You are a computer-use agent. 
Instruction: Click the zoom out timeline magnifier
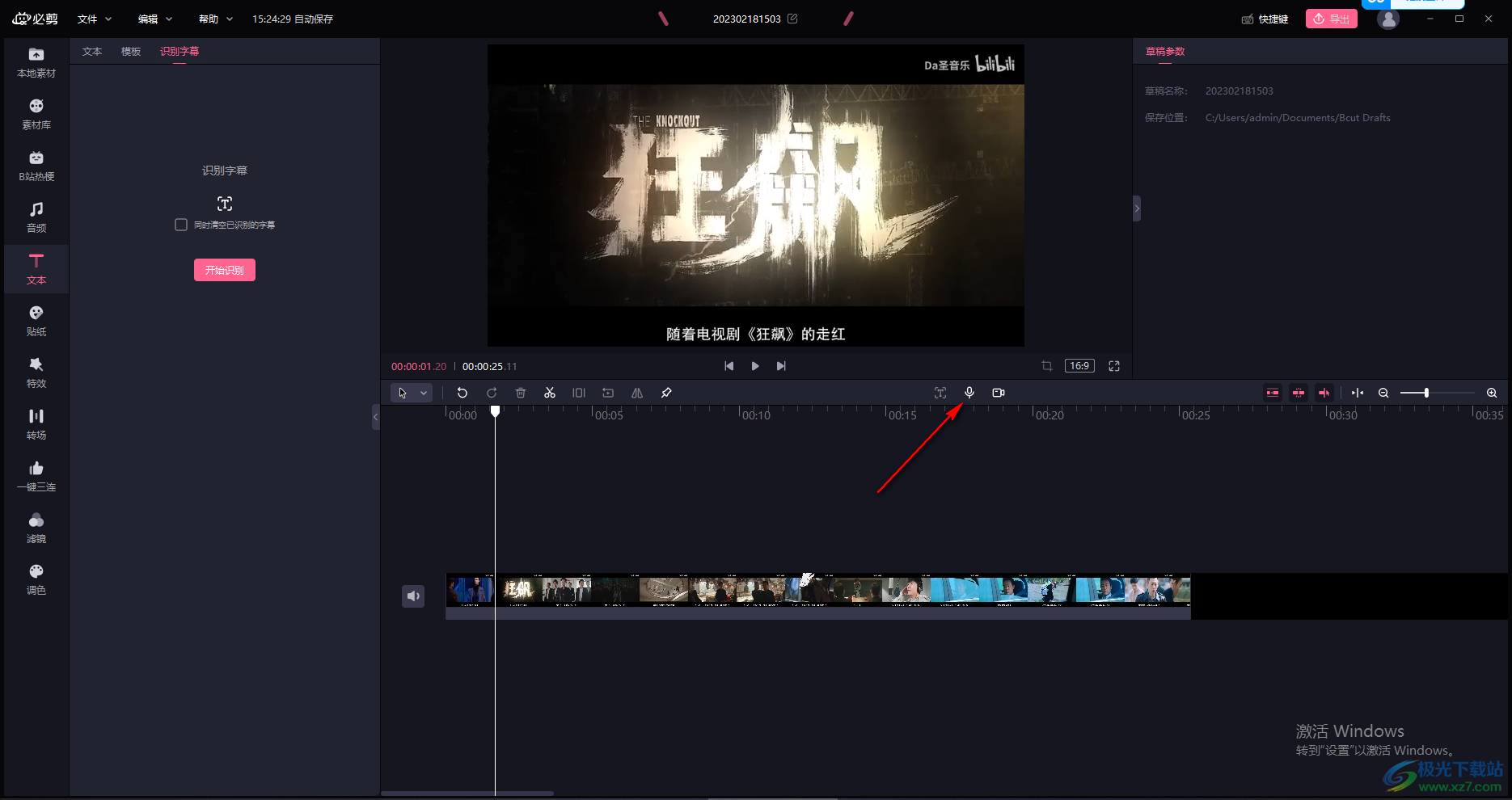point(1383,393)
